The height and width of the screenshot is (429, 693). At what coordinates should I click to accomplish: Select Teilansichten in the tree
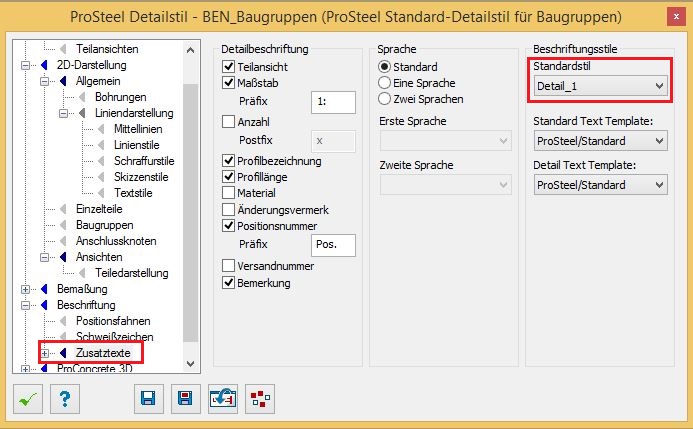coord(107,49)
